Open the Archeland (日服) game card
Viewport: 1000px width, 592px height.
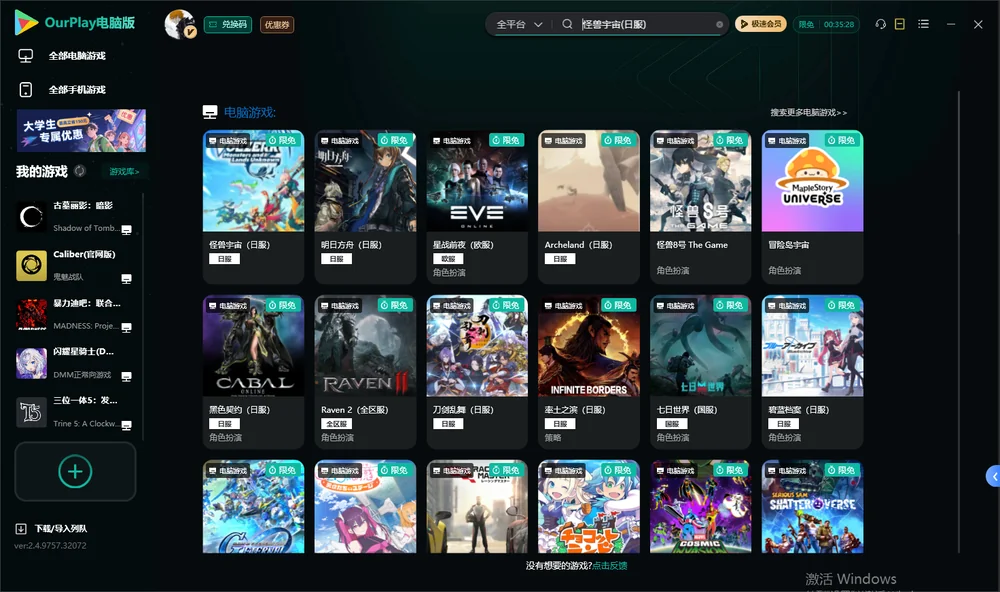pos(589,207)
